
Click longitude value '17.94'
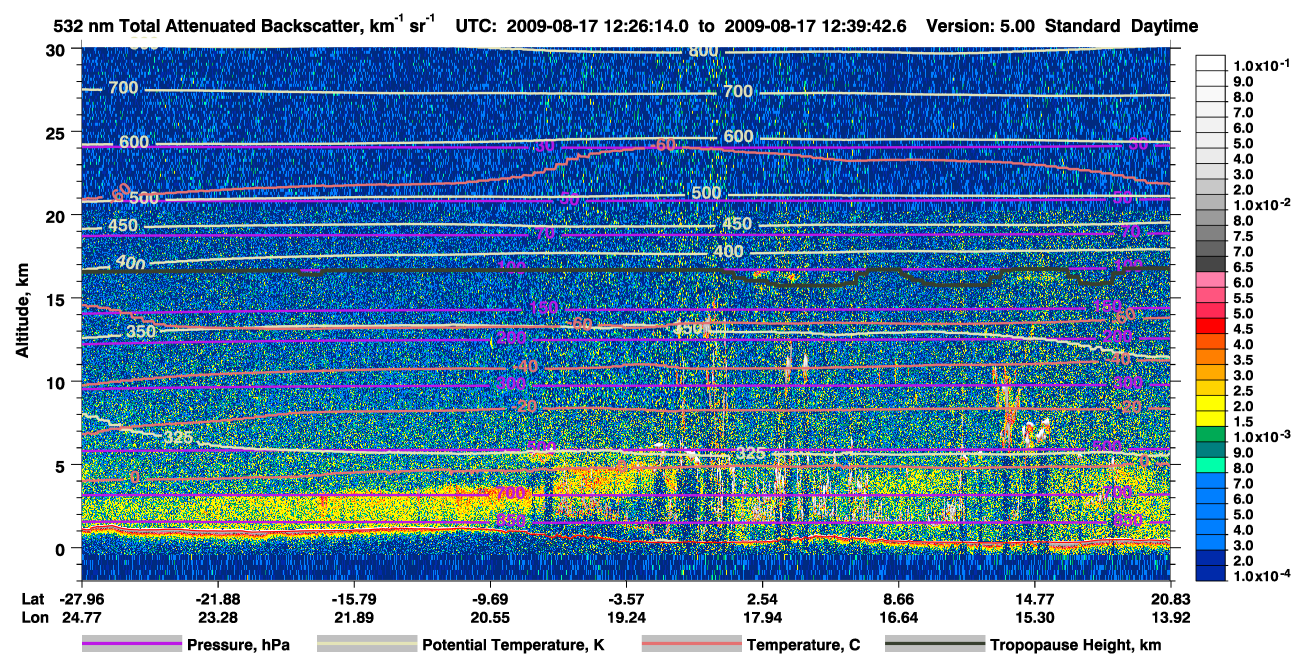click(762, 618)
